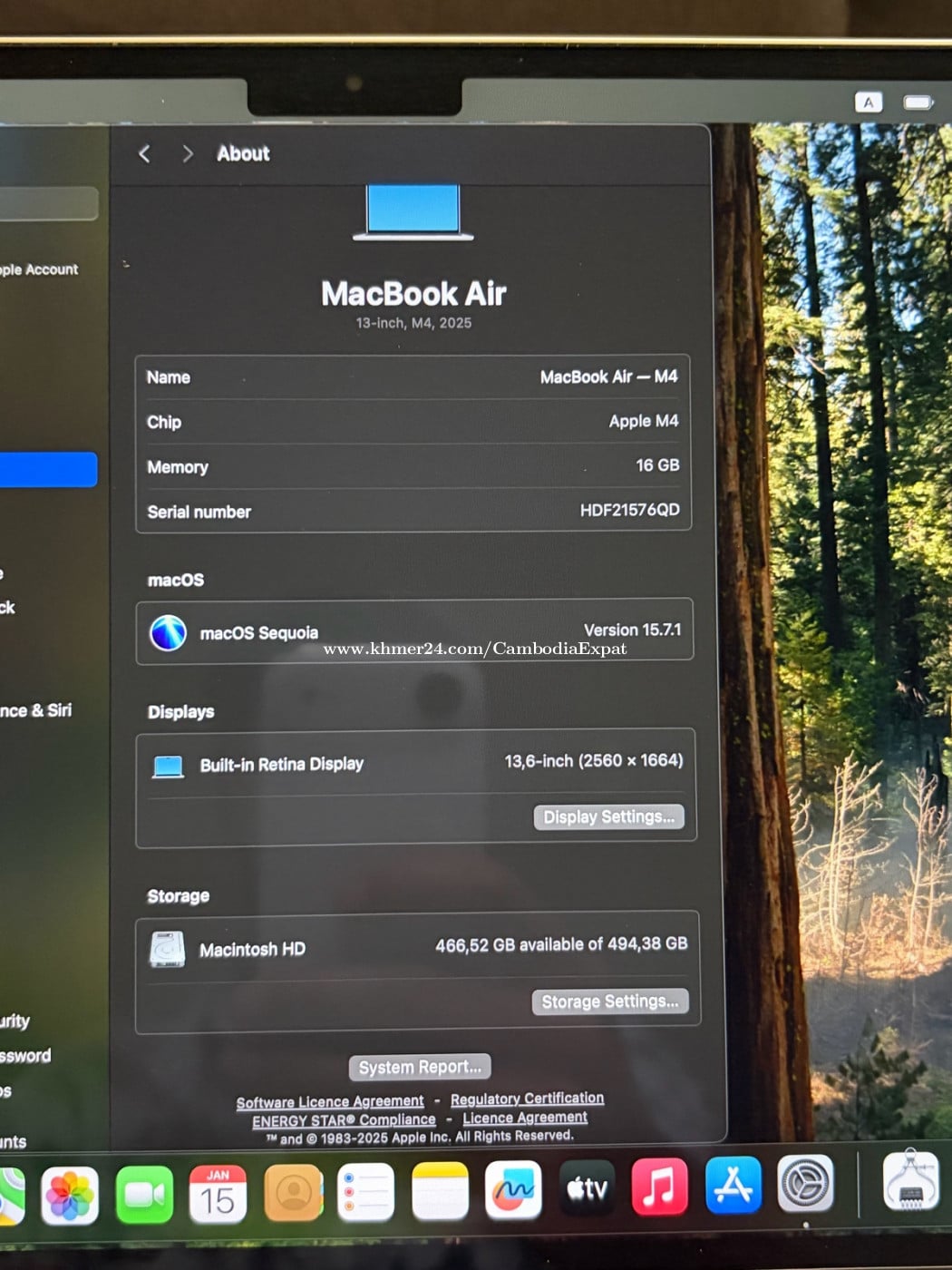Go back using the left chevron
Viewport: 952px width, 1270px height.
(144, 154)
